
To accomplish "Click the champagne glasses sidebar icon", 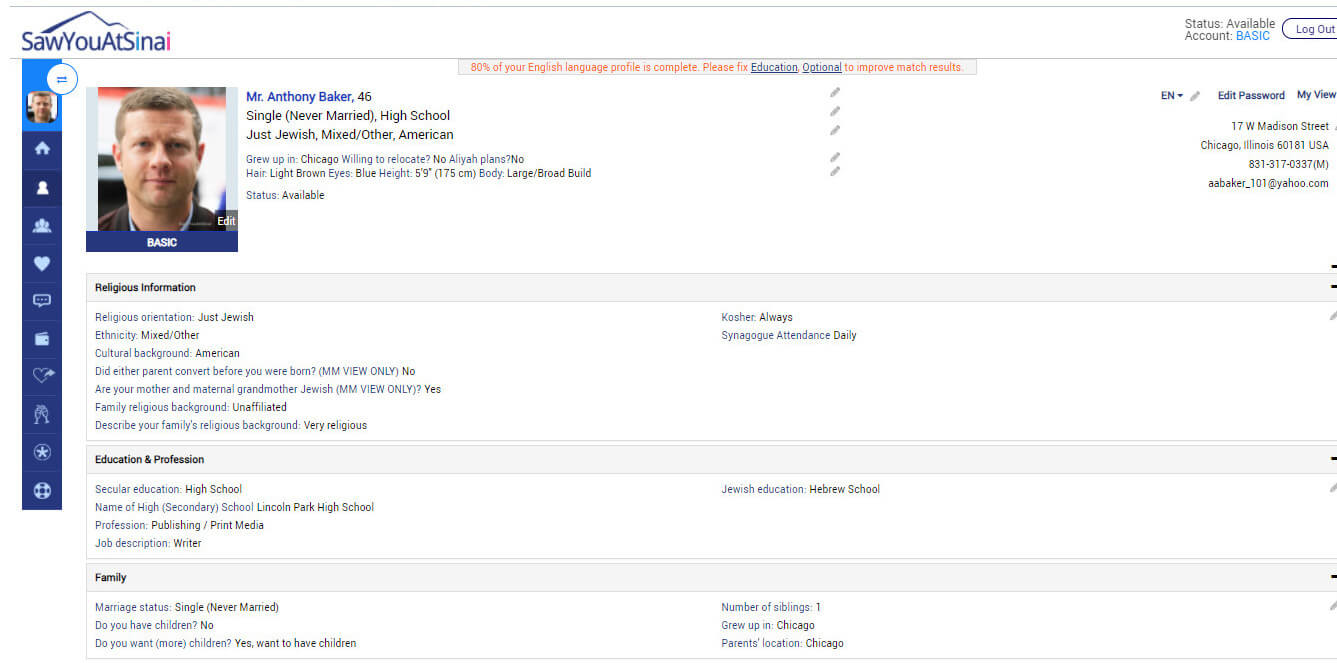I will (42, 413).
